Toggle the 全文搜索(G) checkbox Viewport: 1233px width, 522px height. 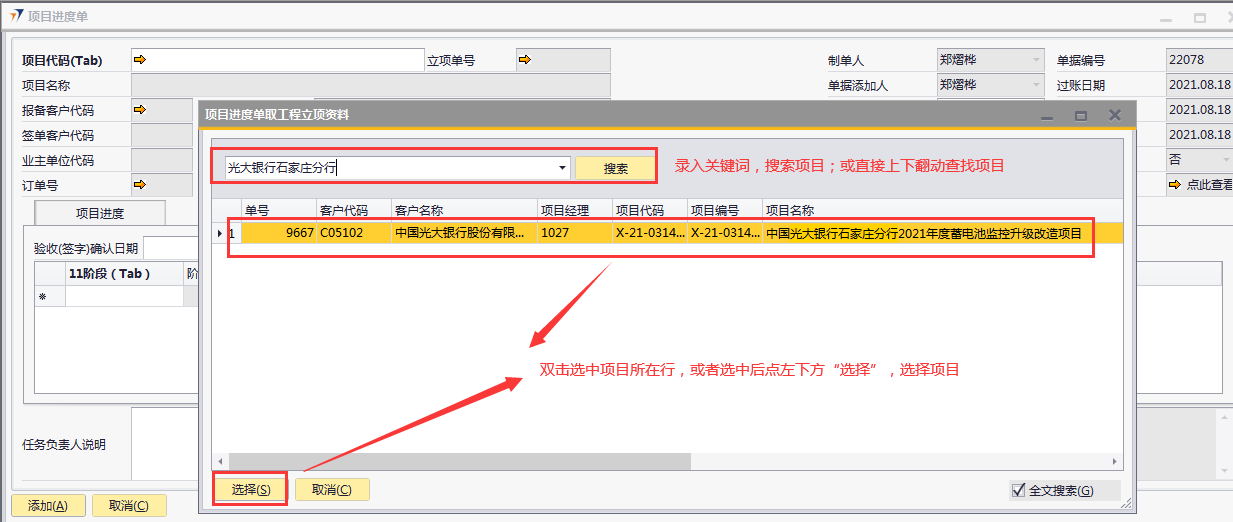pos(1019,490)
